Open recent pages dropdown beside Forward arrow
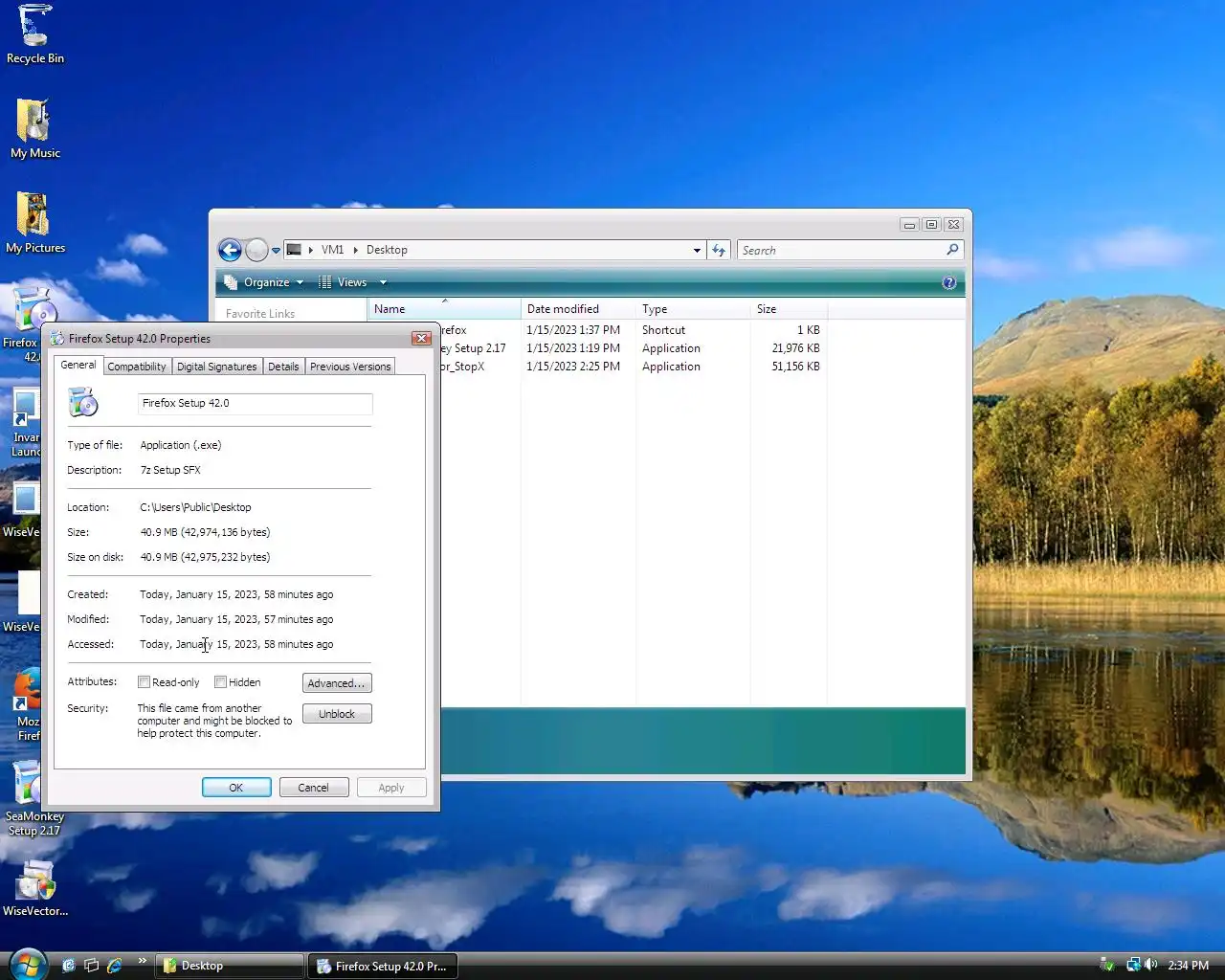 click(x=276, y=251)
